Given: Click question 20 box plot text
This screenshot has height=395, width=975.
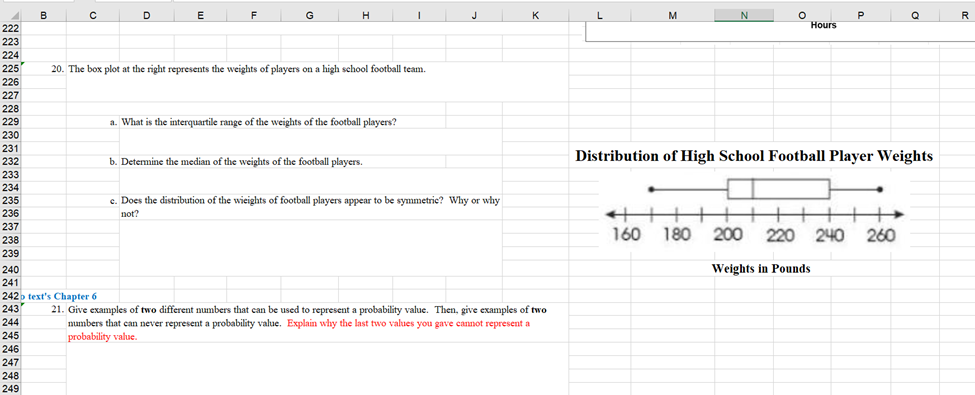Looking at the screenshot, I should 247,69.
